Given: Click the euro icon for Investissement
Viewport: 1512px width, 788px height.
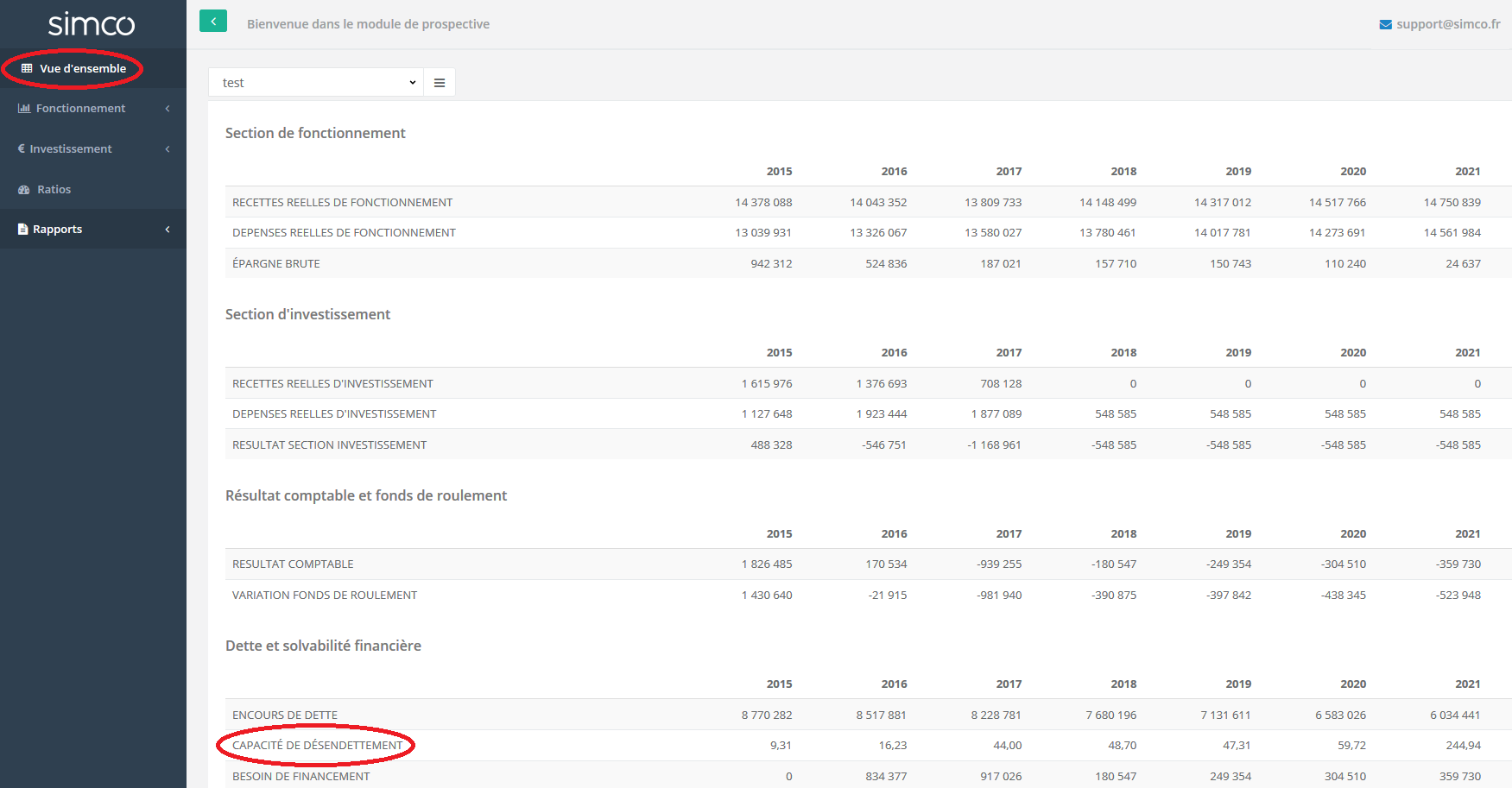Looking at the screenshot, I should 22,148.
